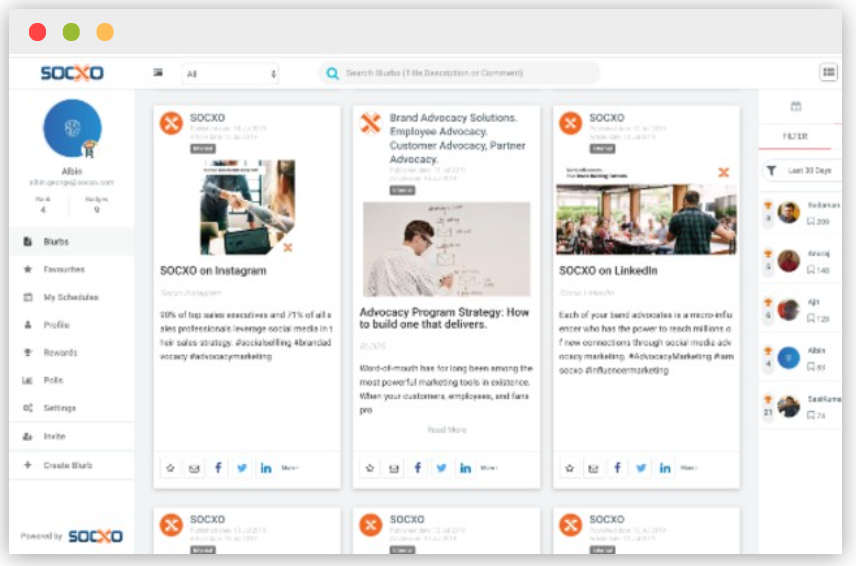Open Settings in the sidebar
Screen dimensions: 856x566
[x=71, y=408]
